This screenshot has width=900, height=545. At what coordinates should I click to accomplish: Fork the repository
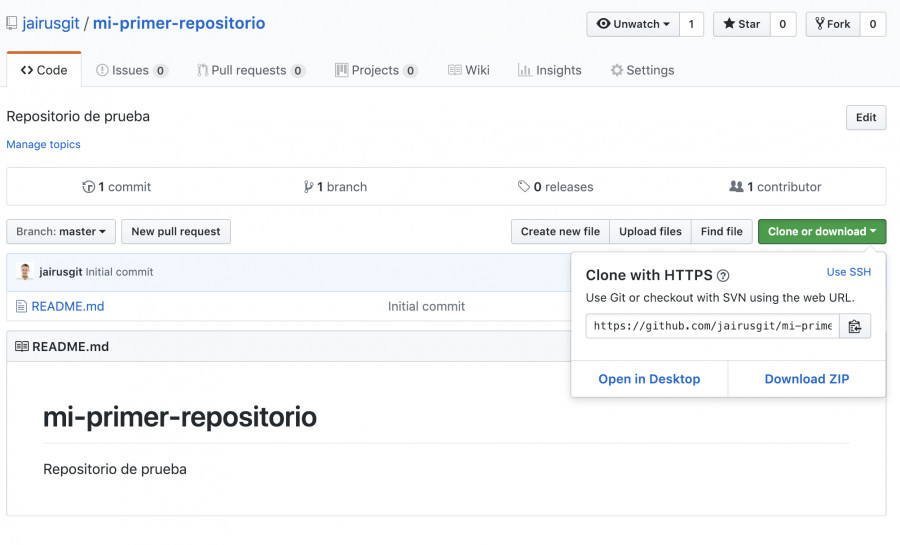point(832,24)
